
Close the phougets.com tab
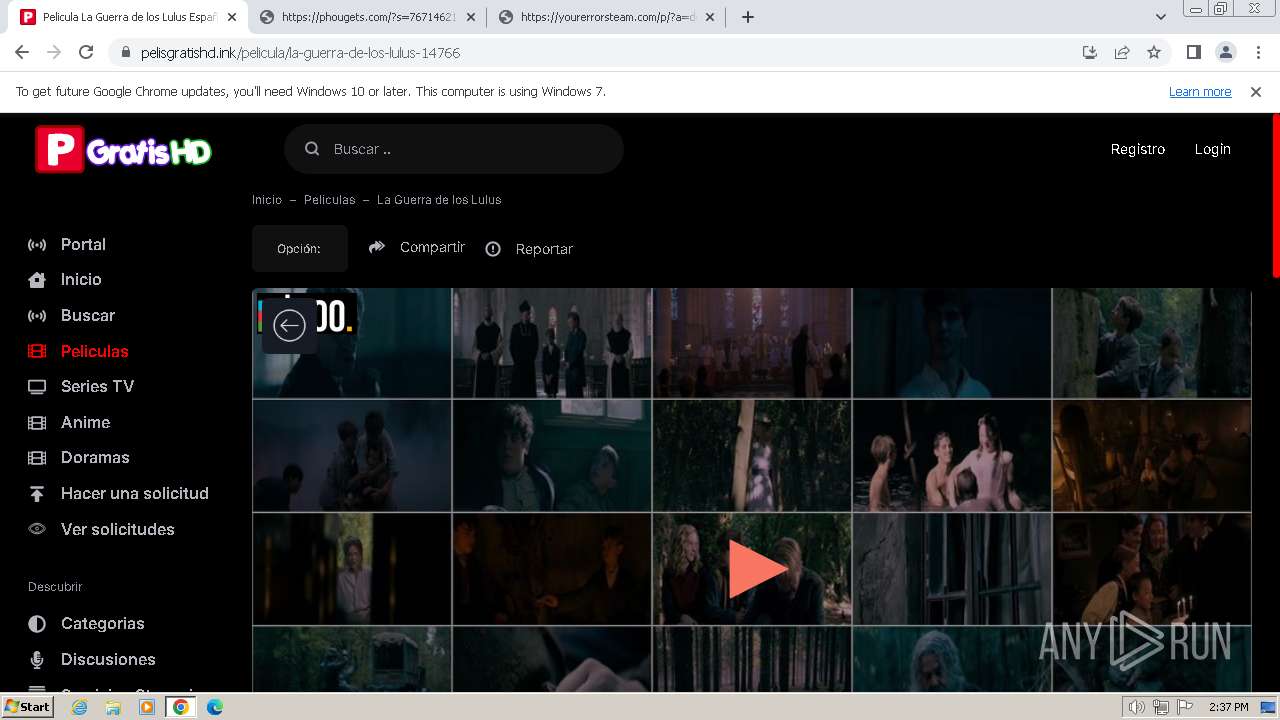[471, 17]
